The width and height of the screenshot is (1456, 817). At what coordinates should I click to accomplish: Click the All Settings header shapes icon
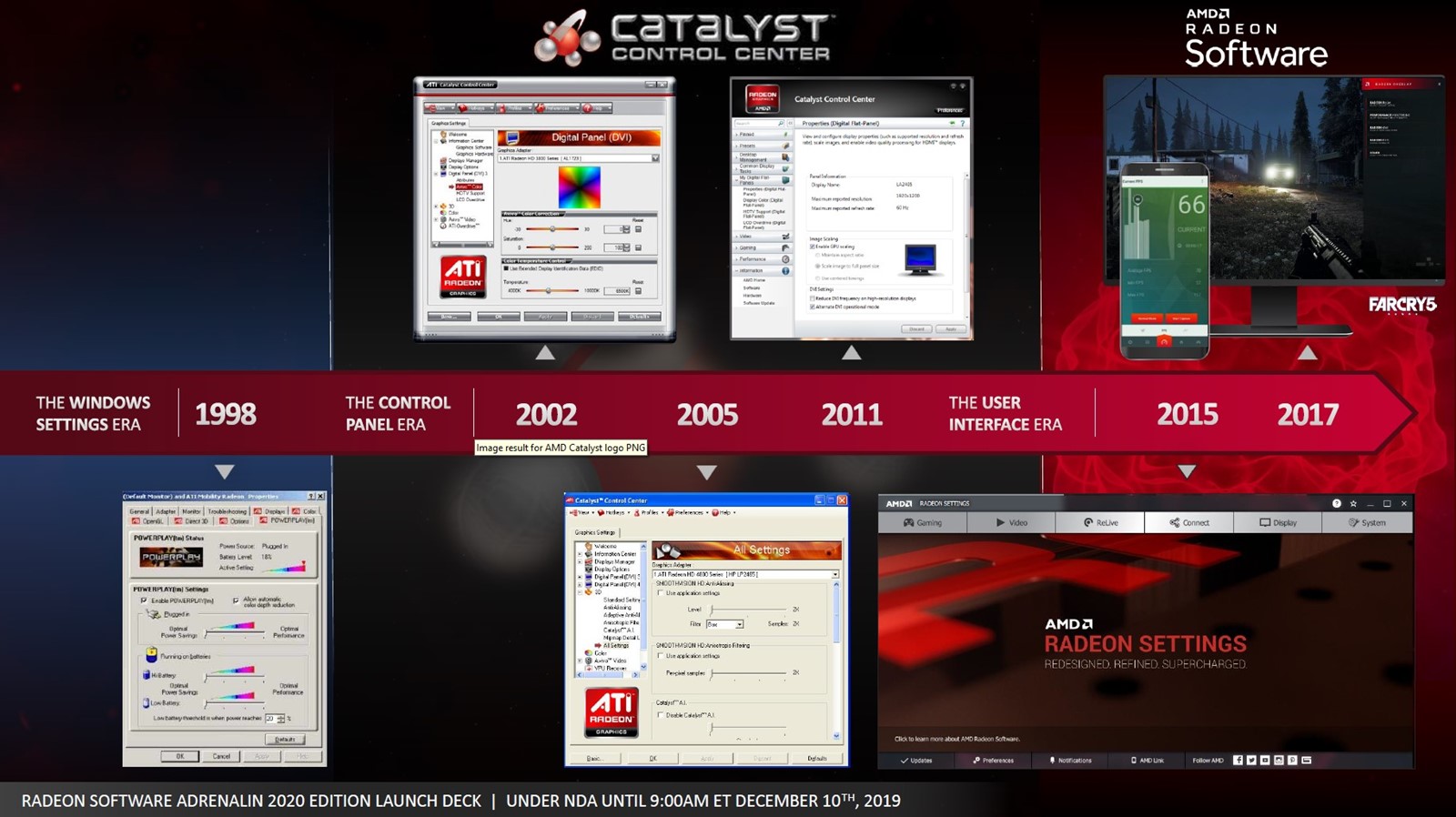pyautogui.click(x=669, y=550)
